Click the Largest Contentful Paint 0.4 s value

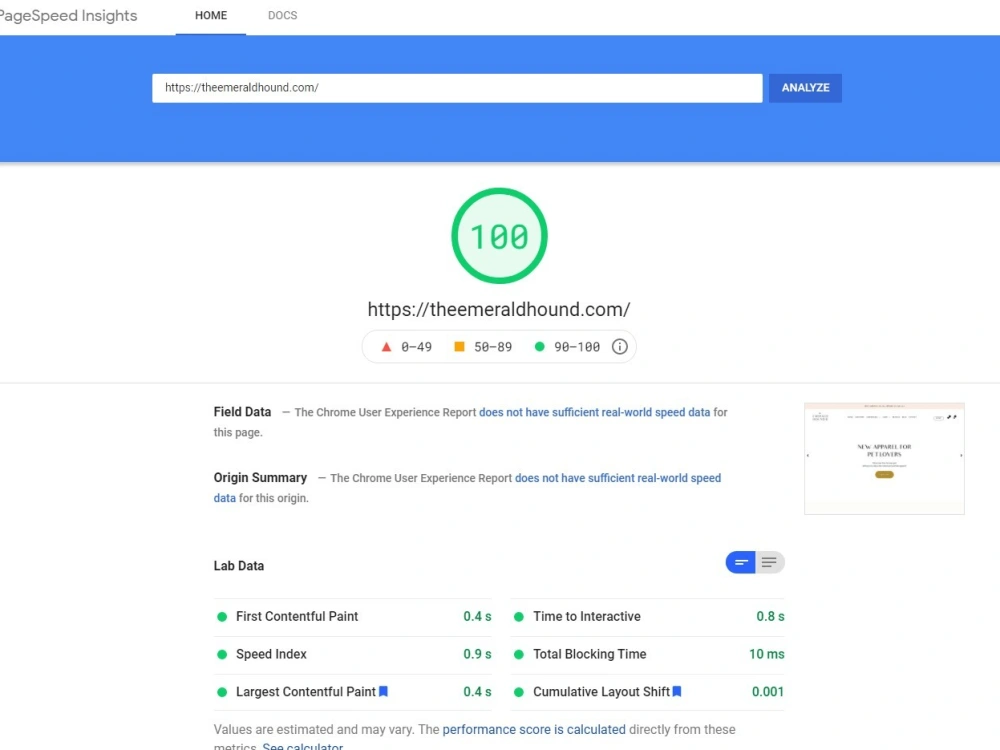(477, 692)
